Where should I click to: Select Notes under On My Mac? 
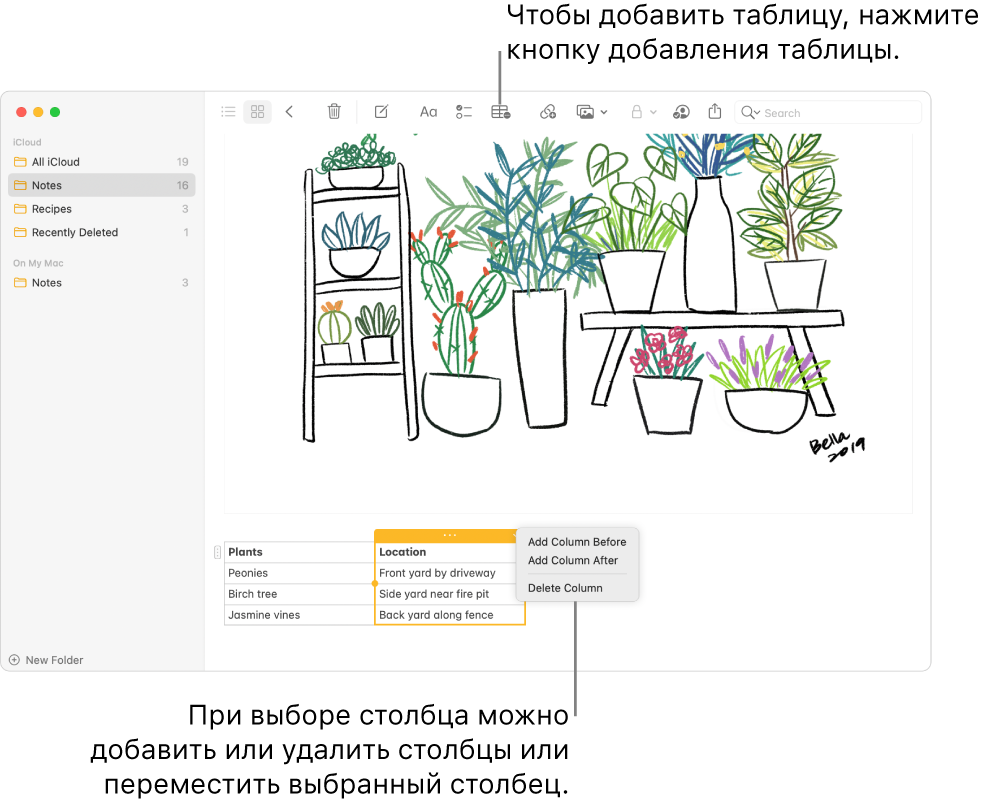pos(101,282)
